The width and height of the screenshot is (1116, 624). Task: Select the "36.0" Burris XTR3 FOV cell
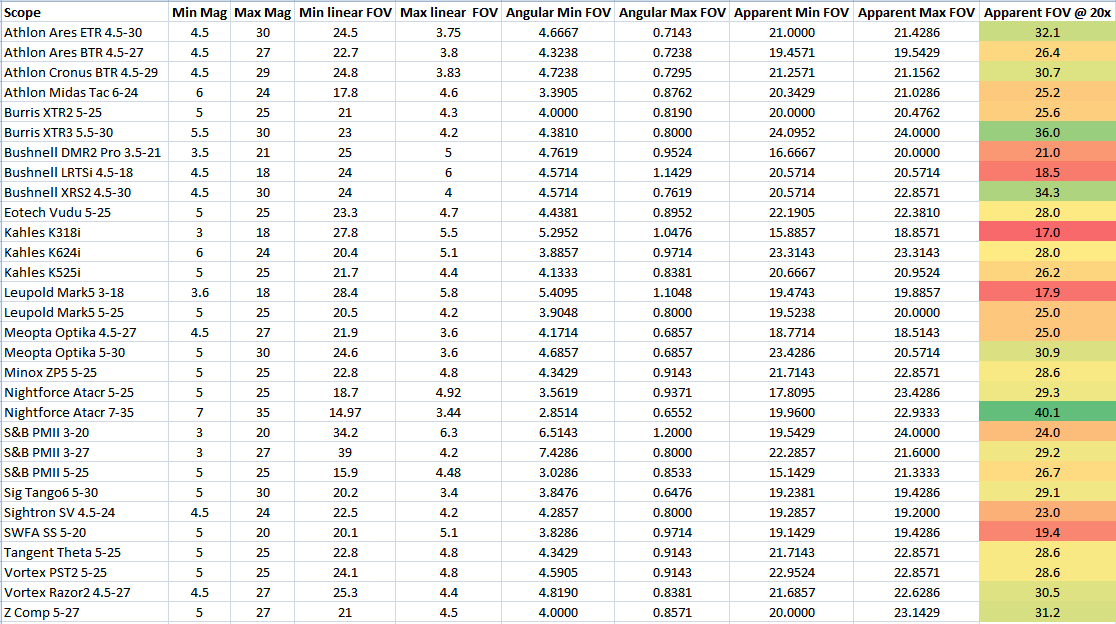(1048, 132)
